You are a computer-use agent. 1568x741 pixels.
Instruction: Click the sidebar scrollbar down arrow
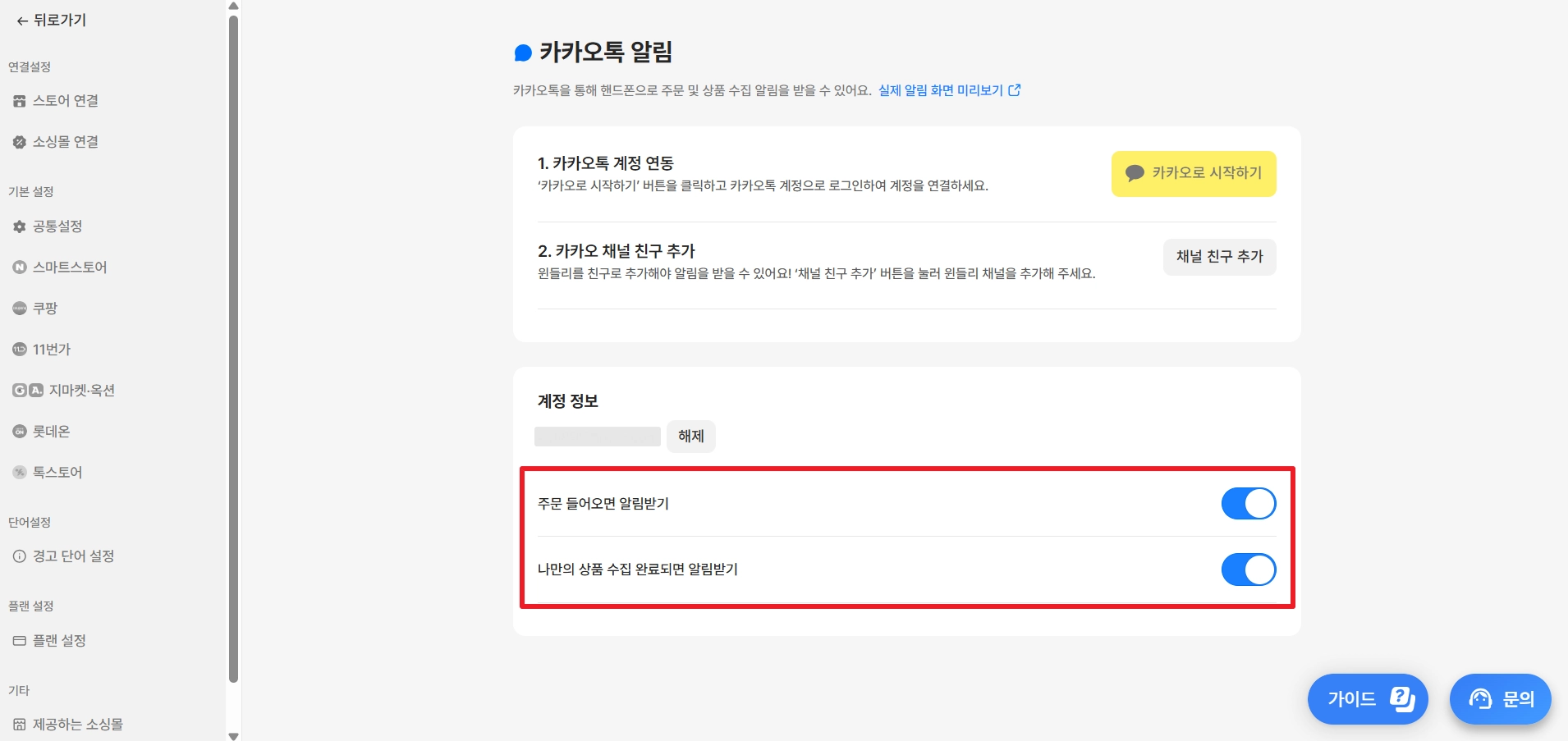[x=234, y=735]
